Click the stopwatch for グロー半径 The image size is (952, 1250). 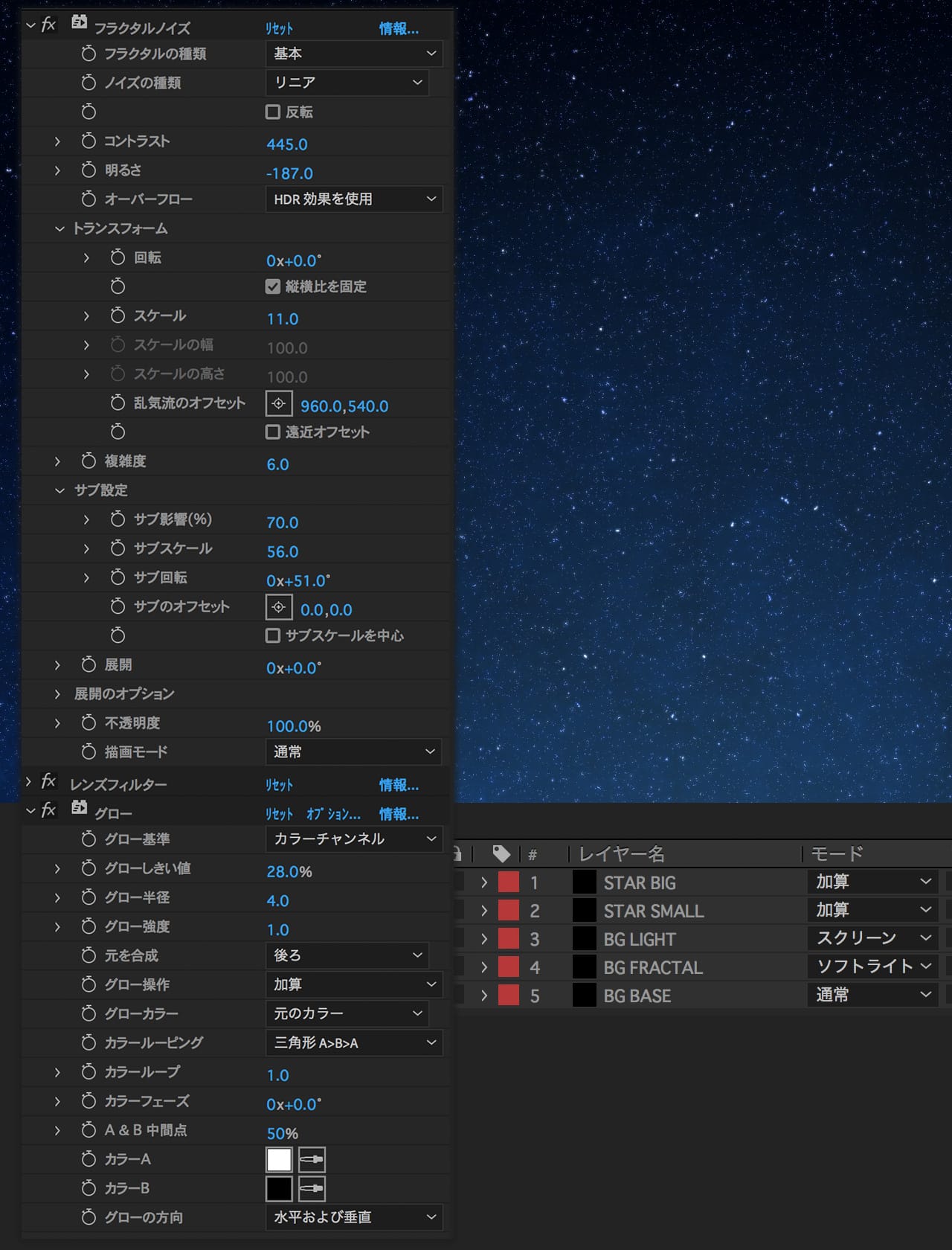[89, 898]
